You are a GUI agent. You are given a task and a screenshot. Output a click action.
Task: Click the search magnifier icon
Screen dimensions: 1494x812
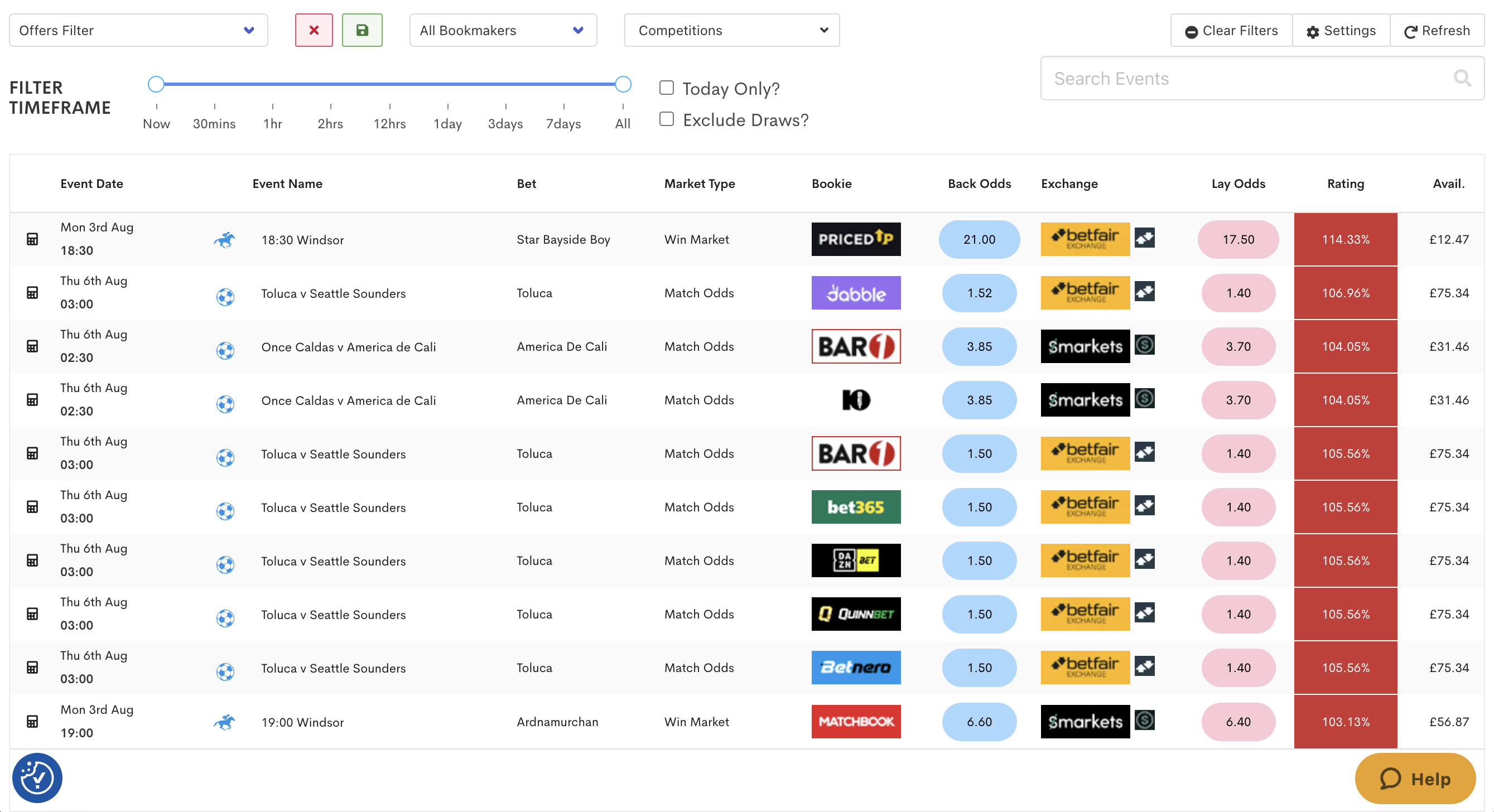tap(1462, 78)
